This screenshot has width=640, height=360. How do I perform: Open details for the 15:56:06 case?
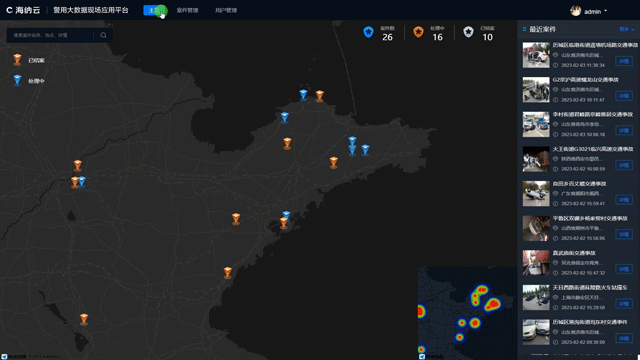(624, 234)
